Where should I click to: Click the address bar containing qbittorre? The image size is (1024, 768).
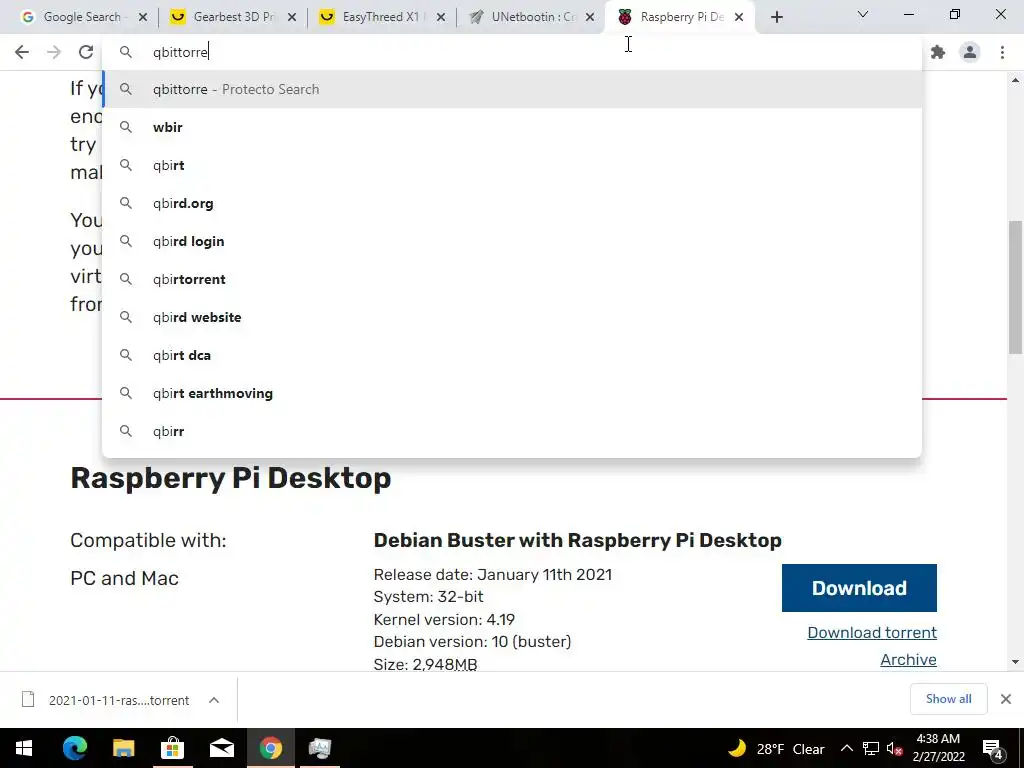point(512,52)
